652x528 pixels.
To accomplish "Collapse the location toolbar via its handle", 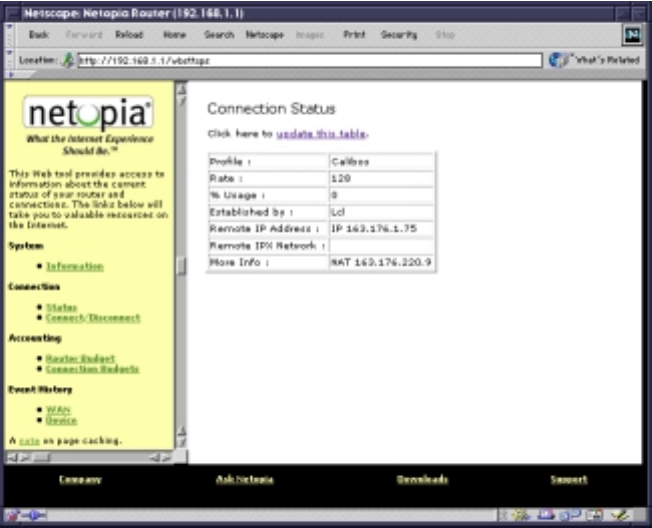I will (x=9, y=60).
